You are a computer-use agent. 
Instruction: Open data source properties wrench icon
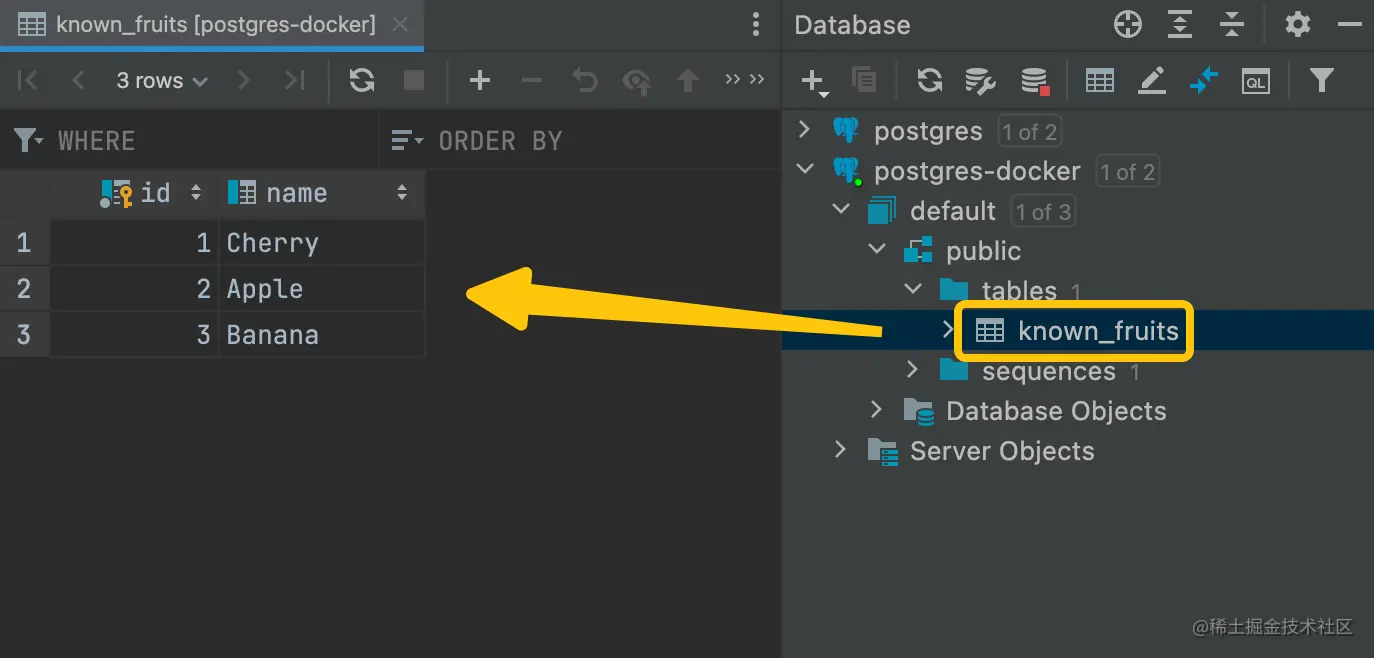pos(980,81)
